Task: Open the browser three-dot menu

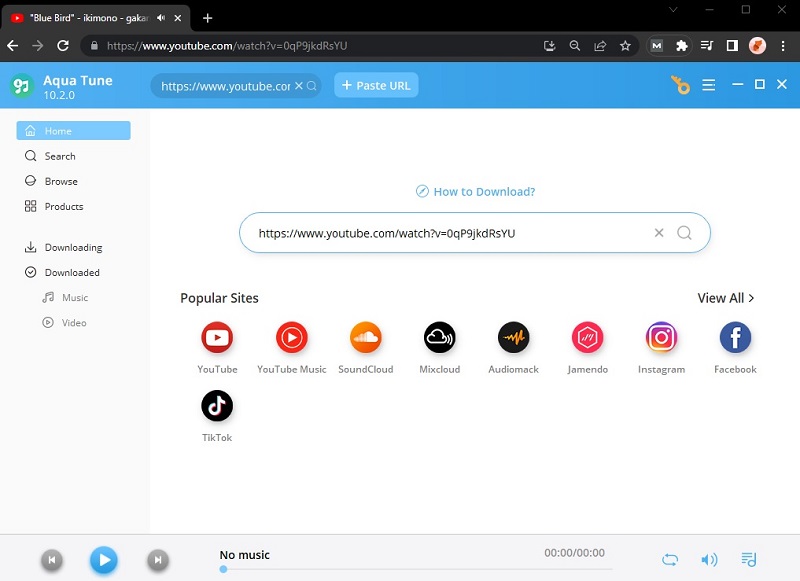Action: (783, 46)
